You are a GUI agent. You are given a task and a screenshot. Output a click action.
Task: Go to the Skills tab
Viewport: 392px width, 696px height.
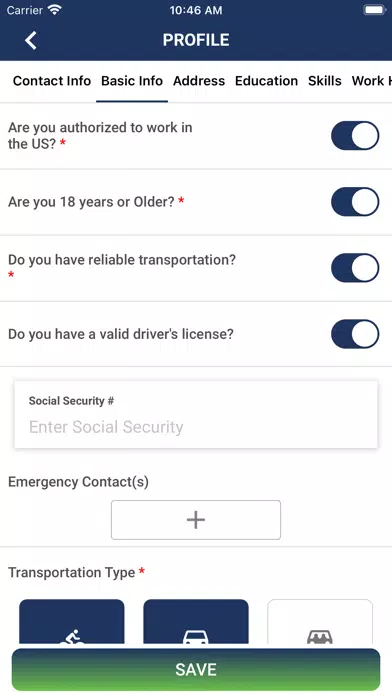pyautogui.click(x=325, y=81)
